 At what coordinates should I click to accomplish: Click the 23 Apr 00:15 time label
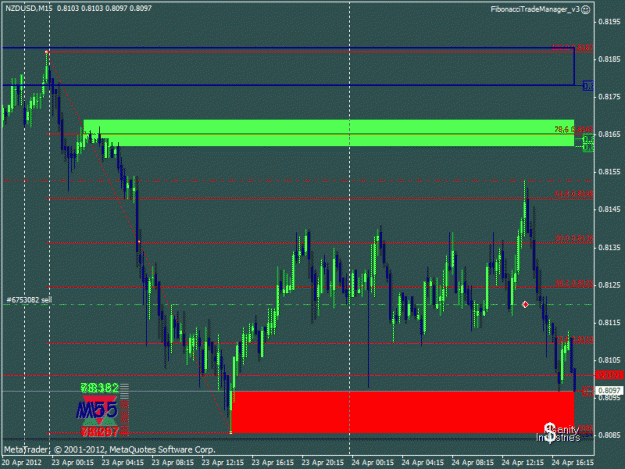73,462
